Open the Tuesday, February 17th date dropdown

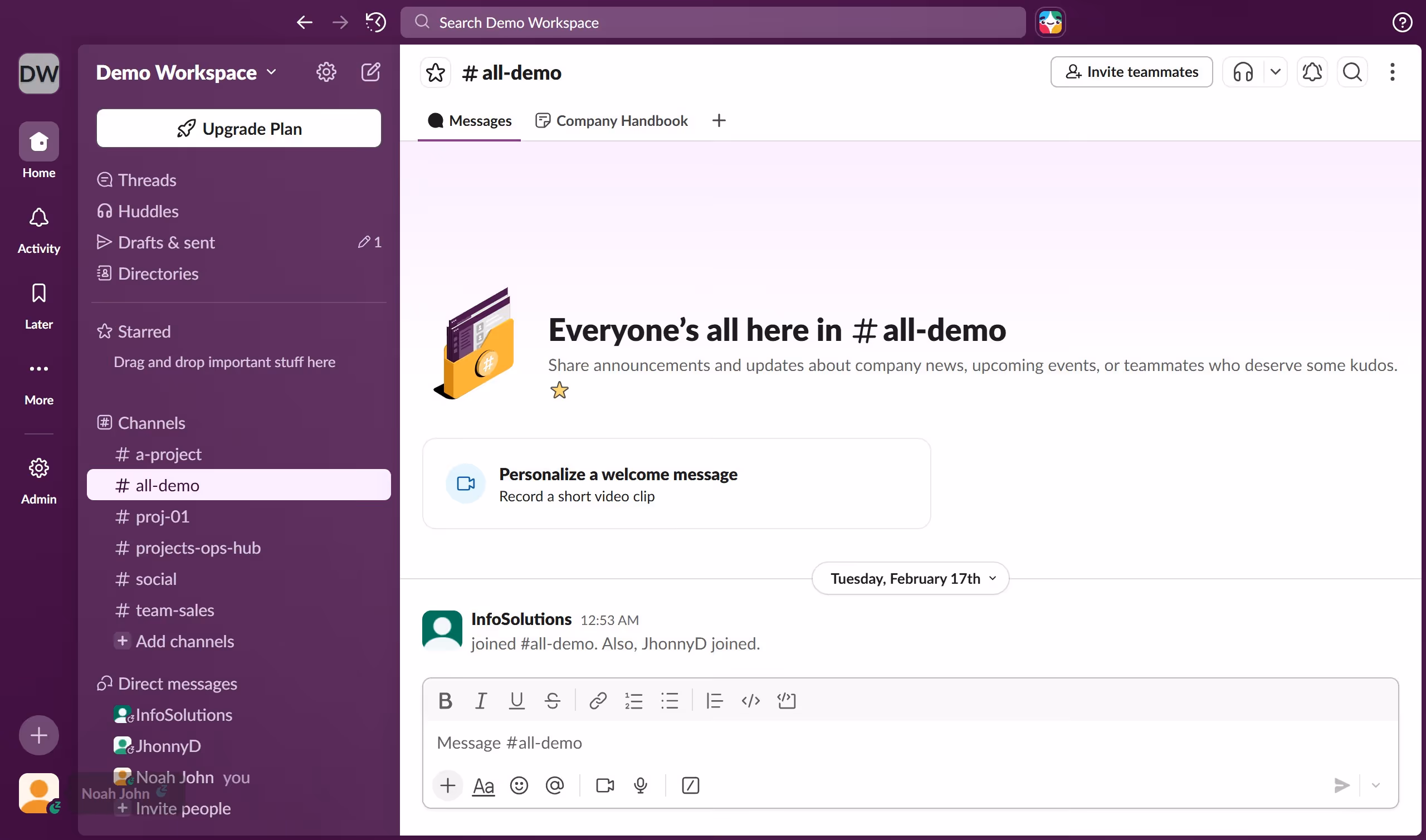[910, 578]
